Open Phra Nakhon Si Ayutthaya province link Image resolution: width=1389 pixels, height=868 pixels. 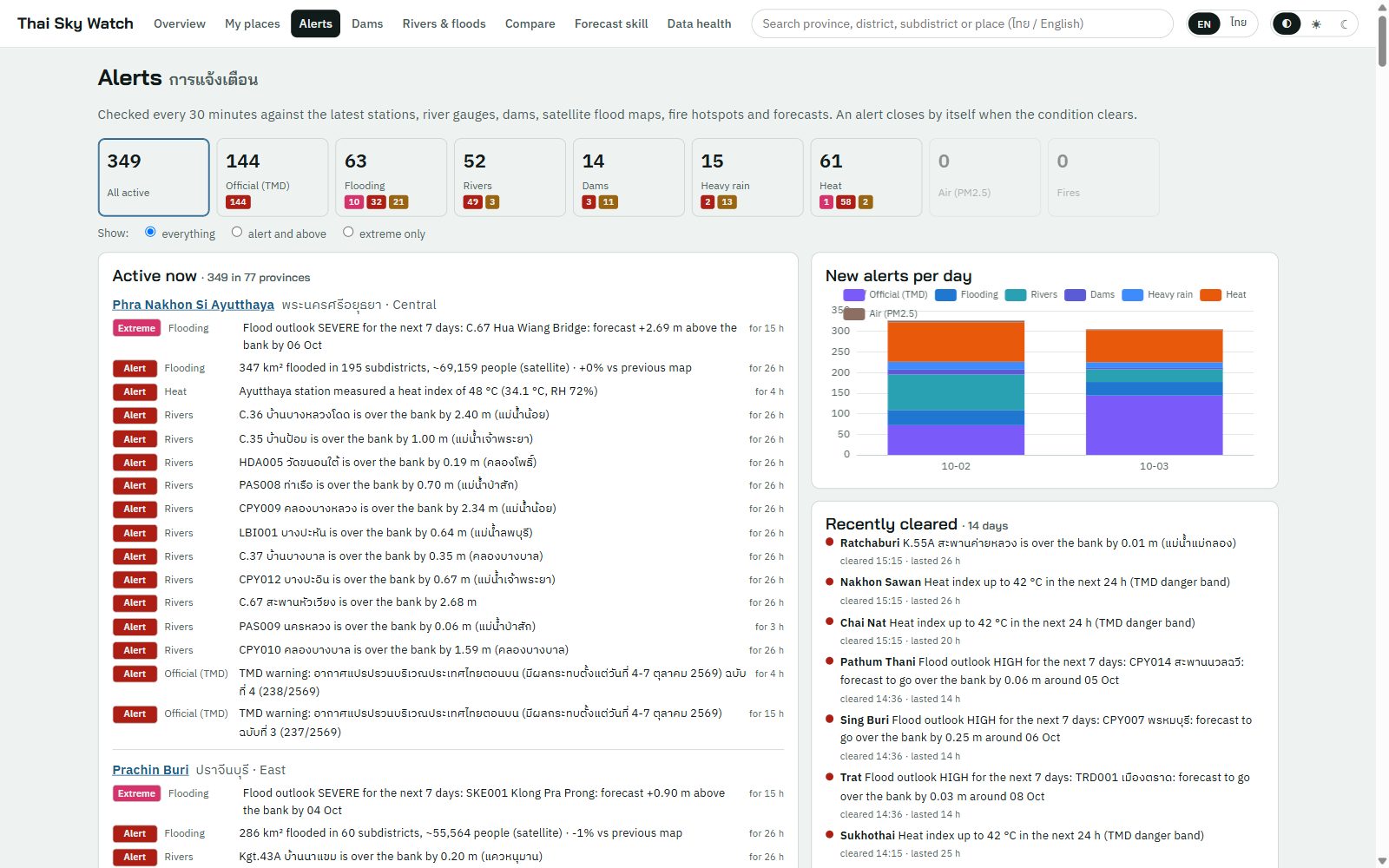pyautogui.click(x=193, y=305)
